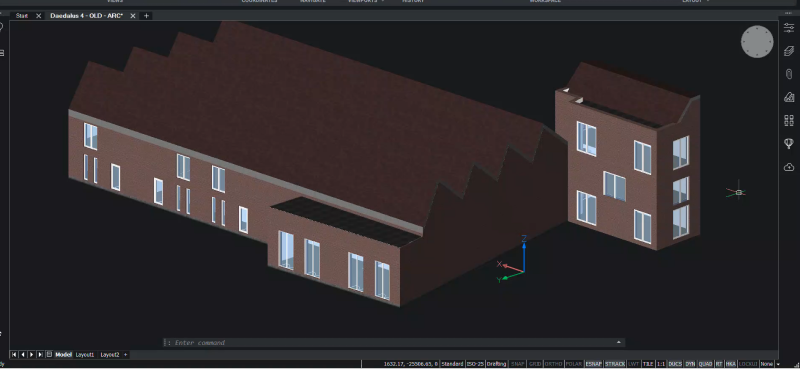Switch to the Model tab
Viewport: 800px width, 369px height.
point(63,354)
